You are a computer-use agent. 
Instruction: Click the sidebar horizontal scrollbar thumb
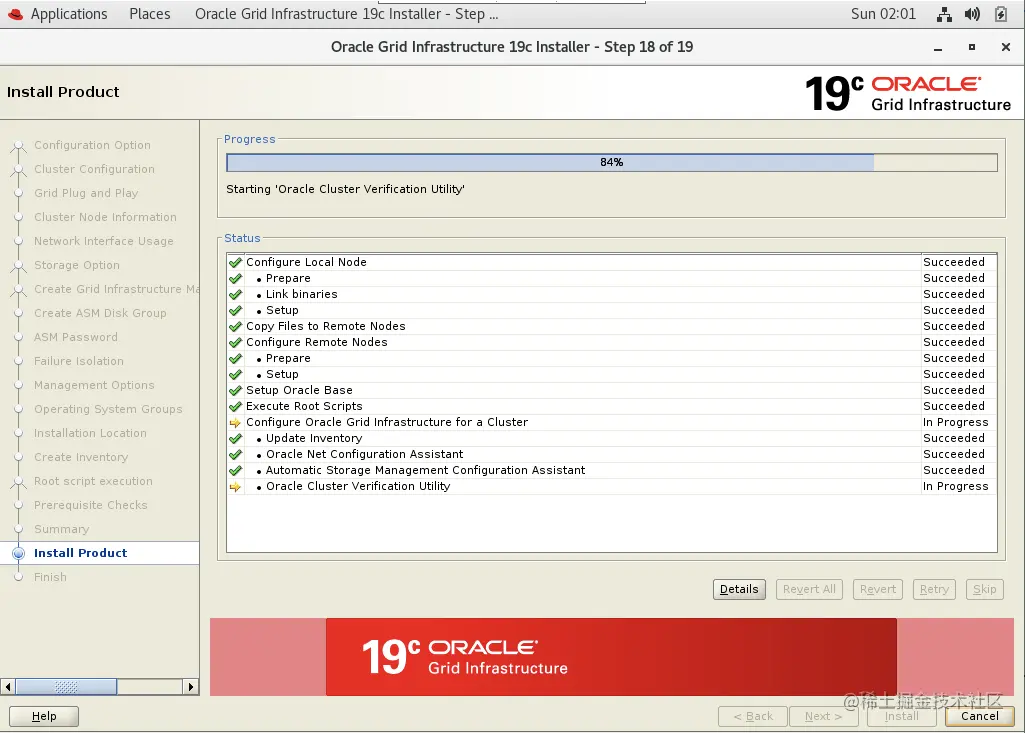point(66,687)
